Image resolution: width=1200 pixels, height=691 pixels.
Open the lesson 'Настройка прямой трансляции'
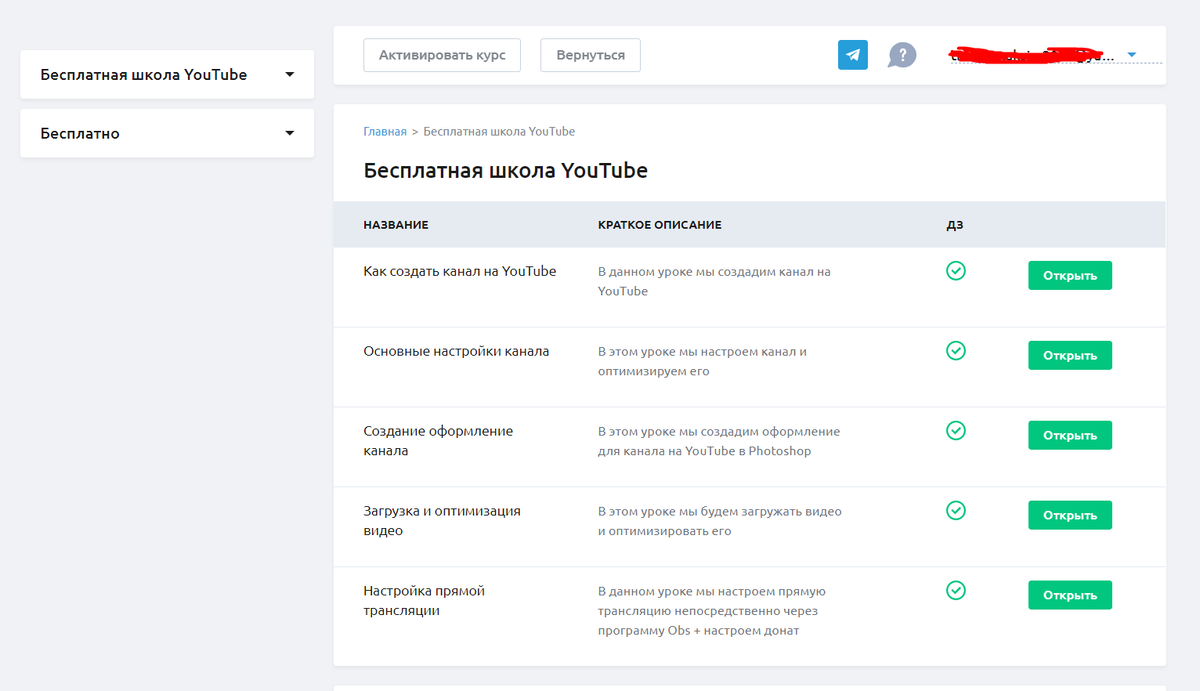point(1069,595)
